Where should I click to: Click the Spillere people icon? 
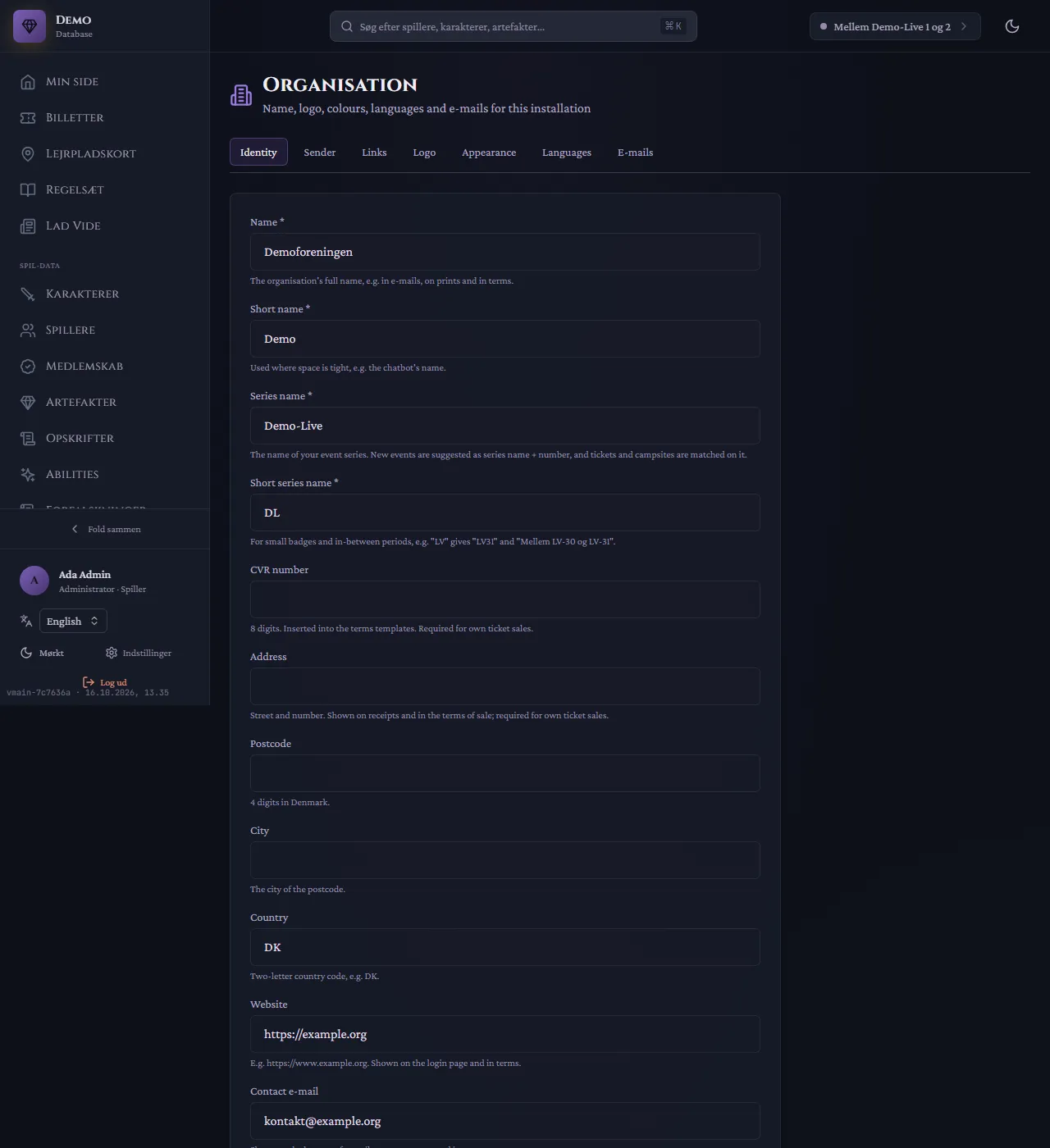[28, 330]
